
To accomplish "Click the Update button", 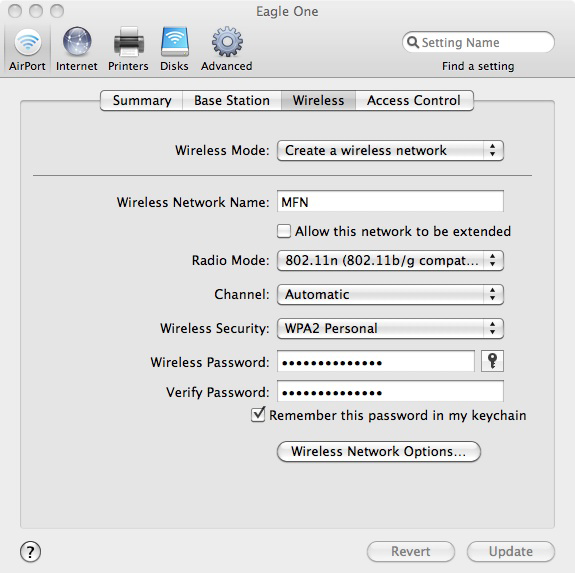I will pyautogui.click(x=511, y=551).
